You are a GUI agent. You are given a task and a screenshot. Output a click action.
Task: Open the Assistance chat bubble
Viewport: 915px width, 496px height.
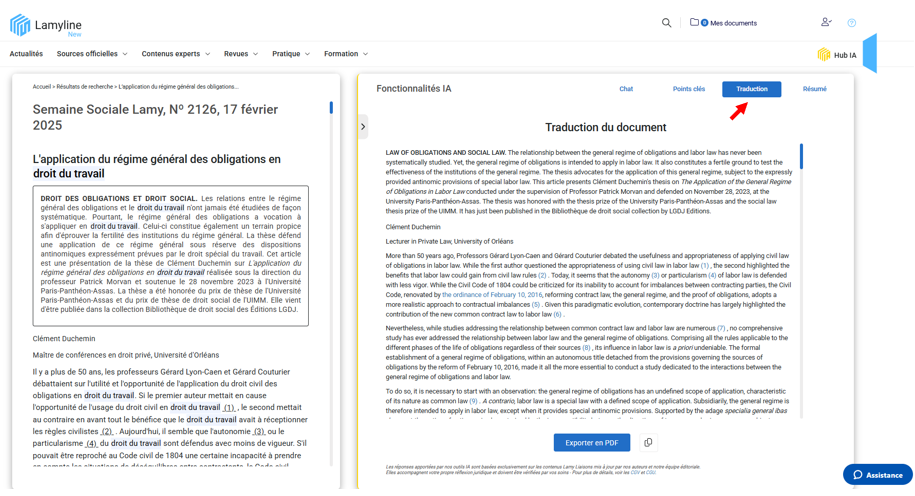pos(877,475)
